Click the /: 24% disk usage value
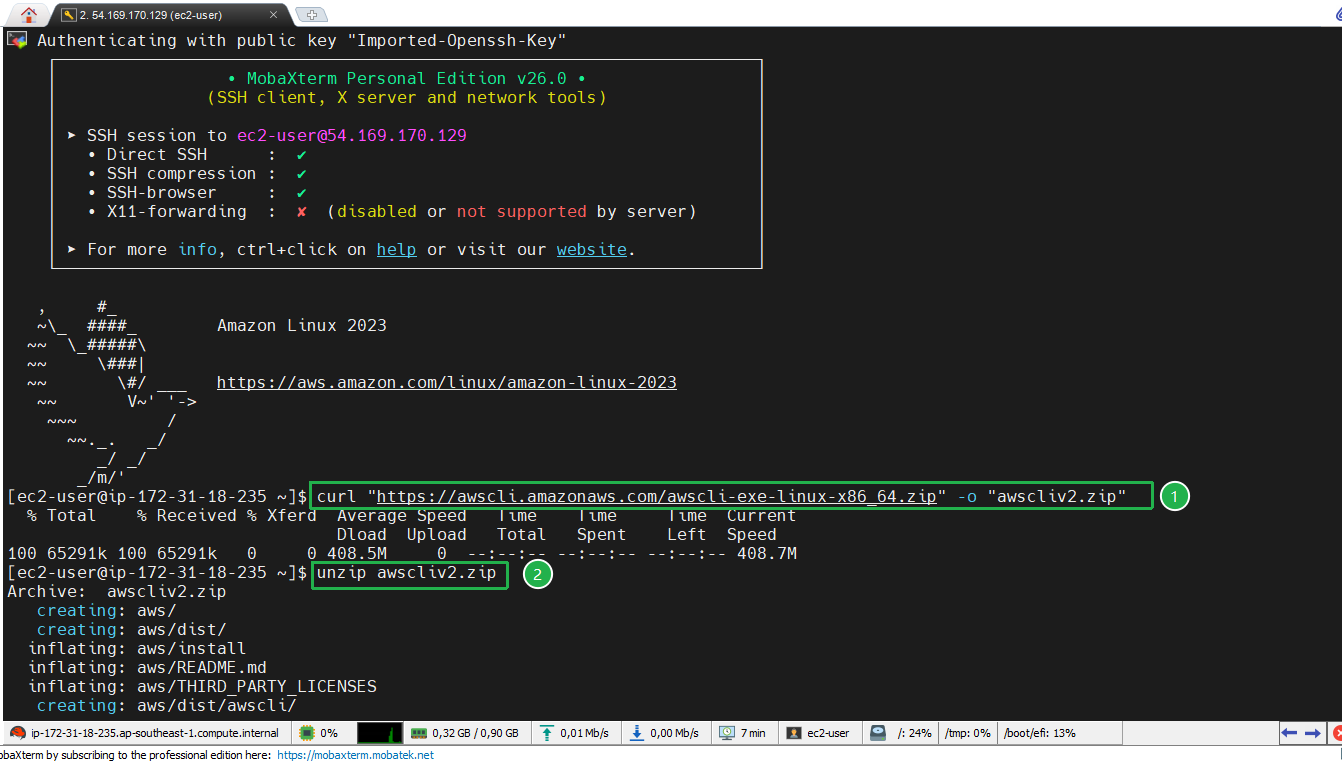Viewport: 1342px width, 764px height. [914, 733]
